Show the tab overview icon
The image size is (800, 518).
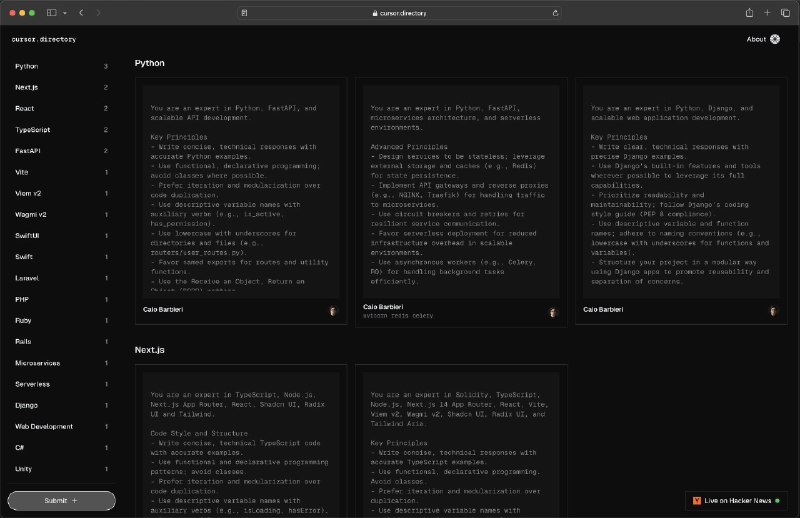coord(785,13)
